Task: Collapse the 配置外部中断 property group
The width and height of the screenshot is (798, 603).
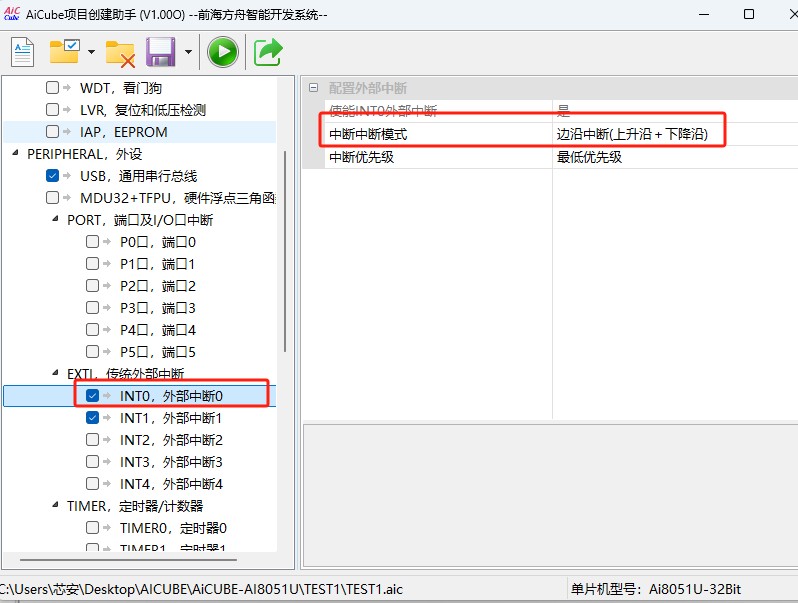Action: point(314,88)
